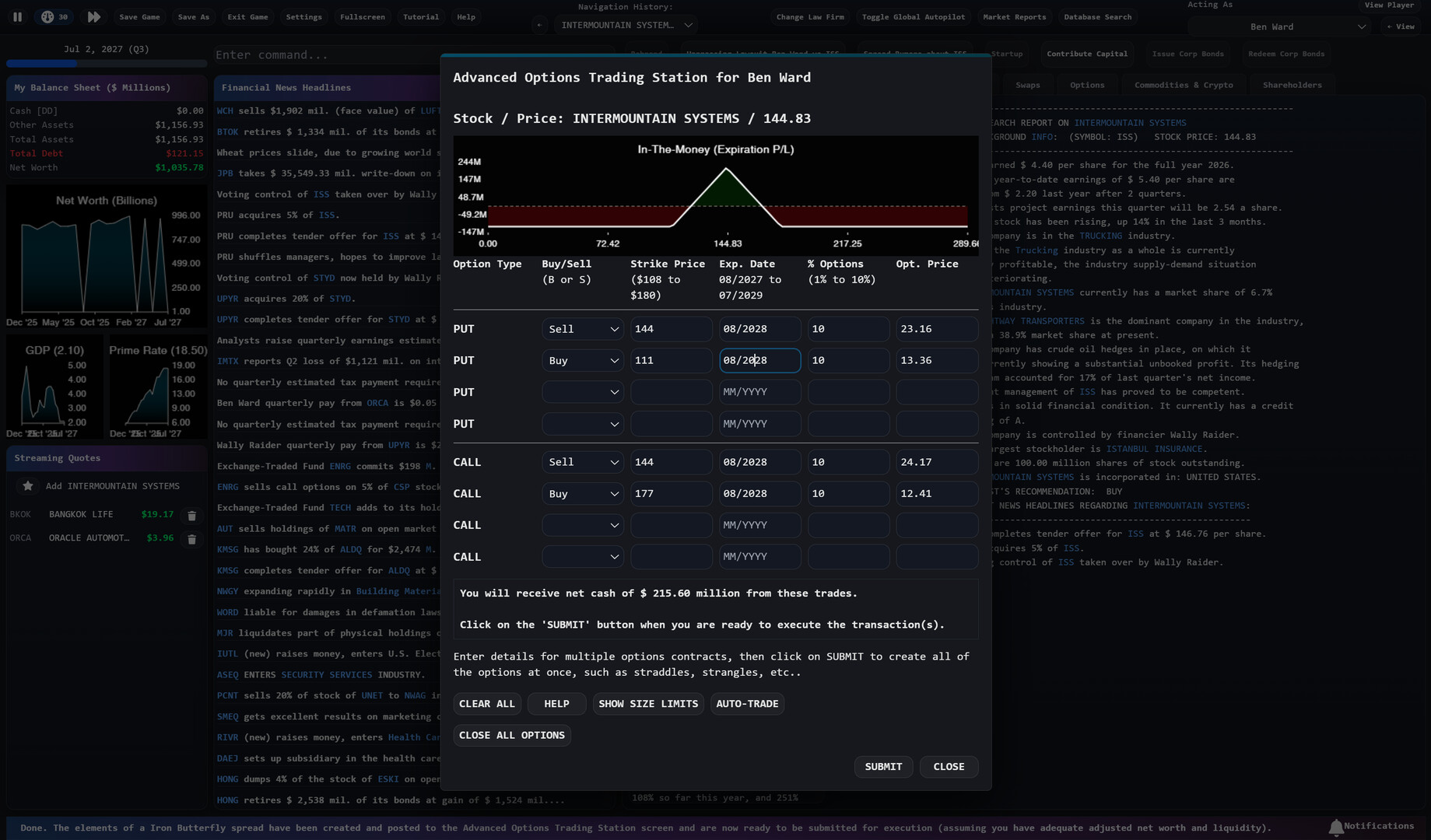Image resolution: width=1431 pixels, height=840 pixels.
Task: Click the game speed gauge icon
Action: click(x=48, y=16)
